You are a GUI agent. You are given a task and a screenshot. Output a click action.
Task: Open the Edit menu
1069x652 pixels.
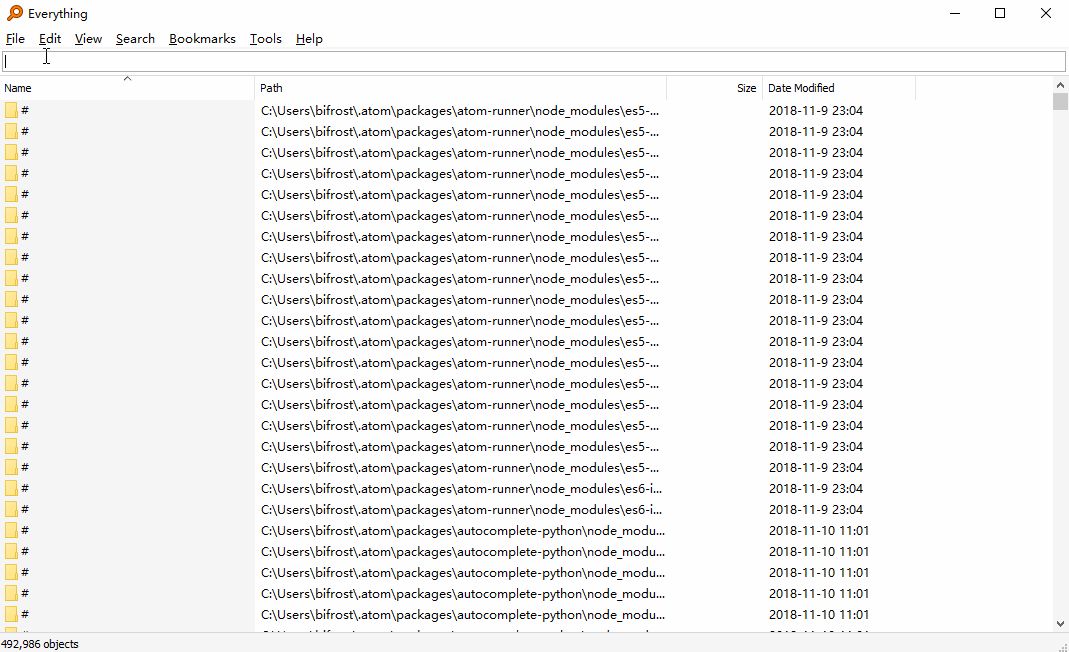[x=50, y=39]
